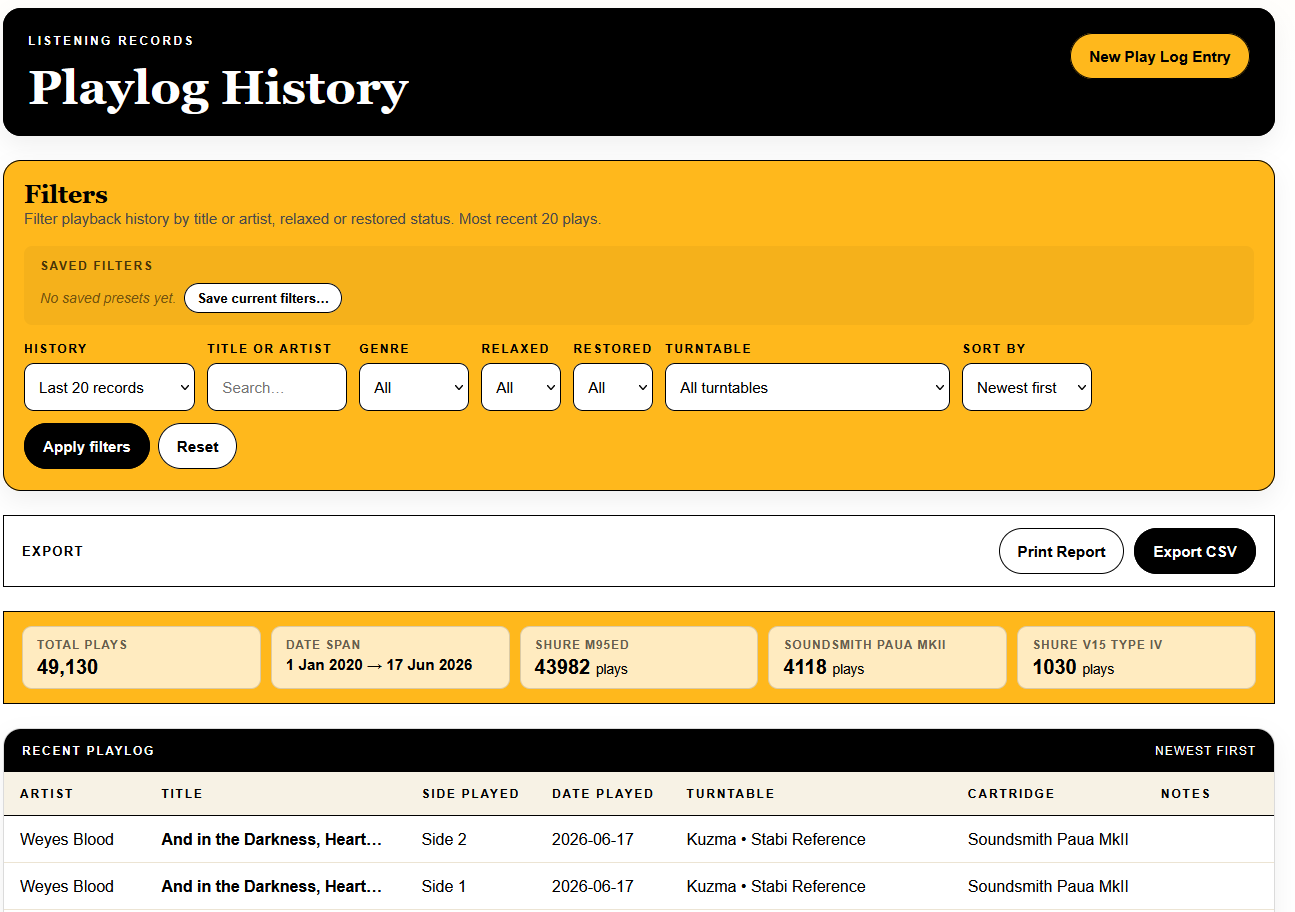Screen dimensions: 1295x912
Task: Open the Sort By dropdown
Action: [1027, 387]
